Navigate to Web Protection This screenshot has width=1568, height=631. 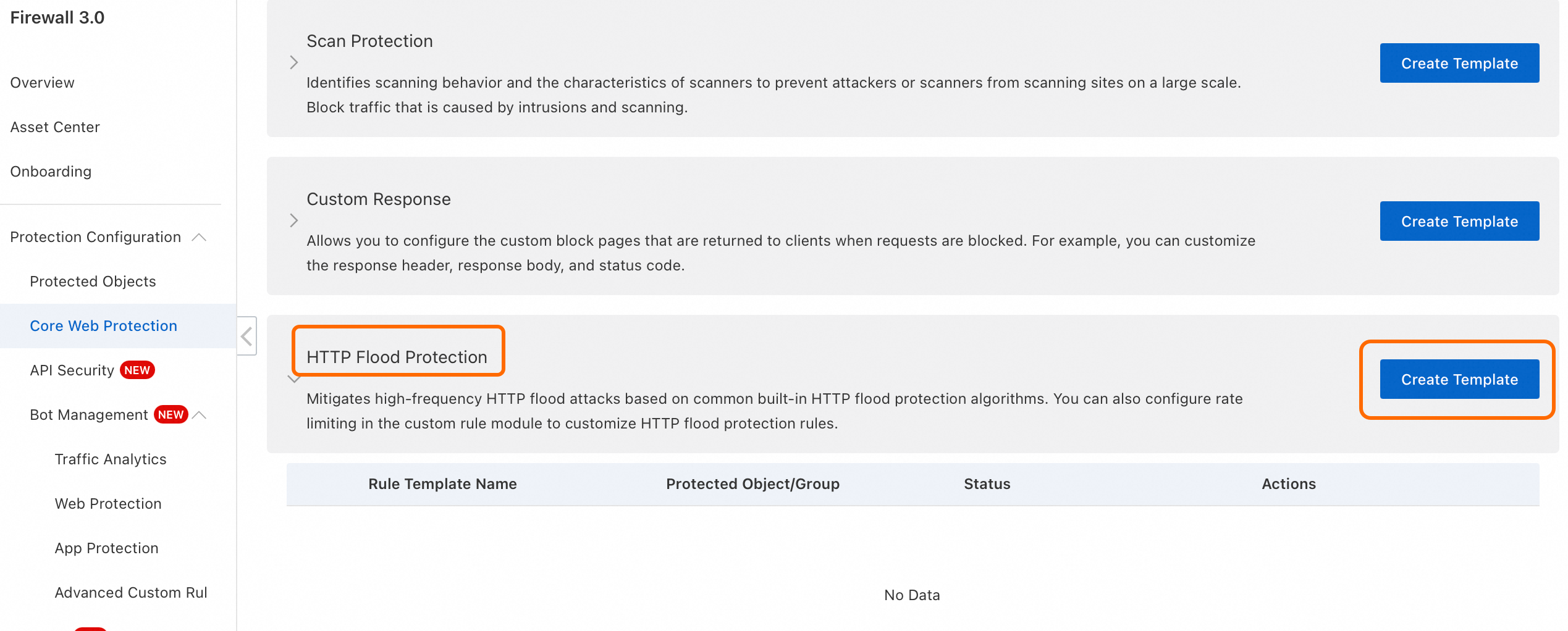pos(108,504)
